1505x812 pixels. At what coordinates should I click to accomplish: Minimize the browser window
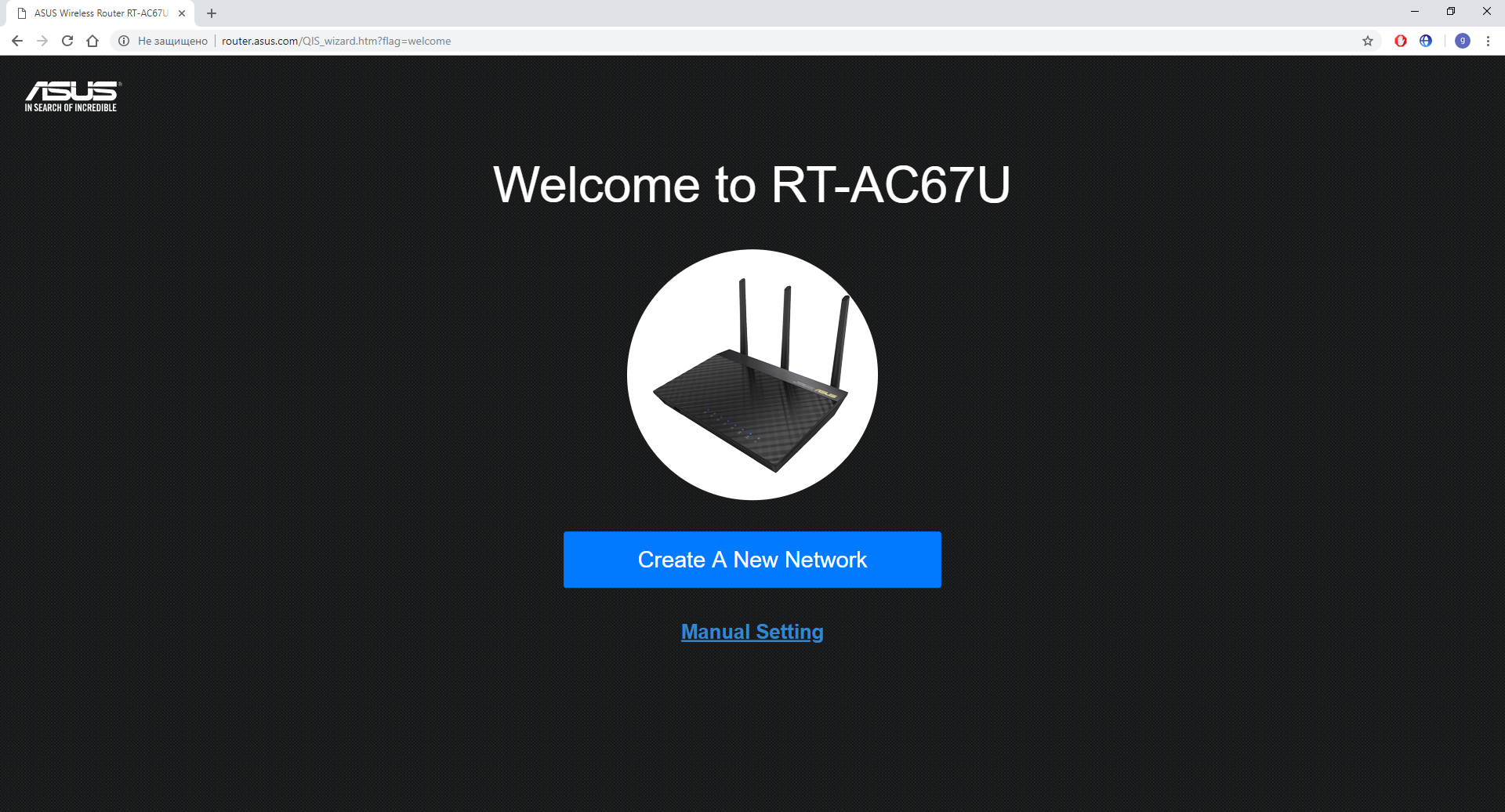pos(1415,12)
